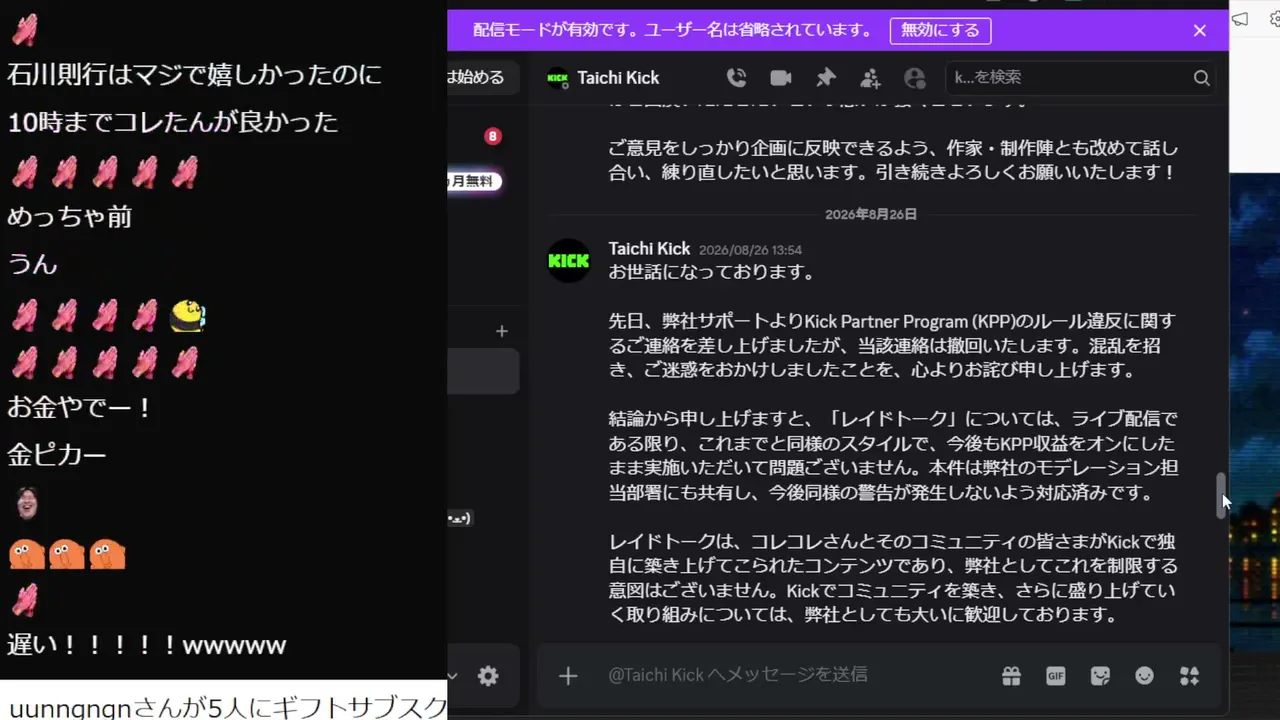Image resolution: width=1280 pixels, height=720 pixels.
Task: Click chat line 石川則行はマジで嬉しかったのに
Action: point(194,75)
